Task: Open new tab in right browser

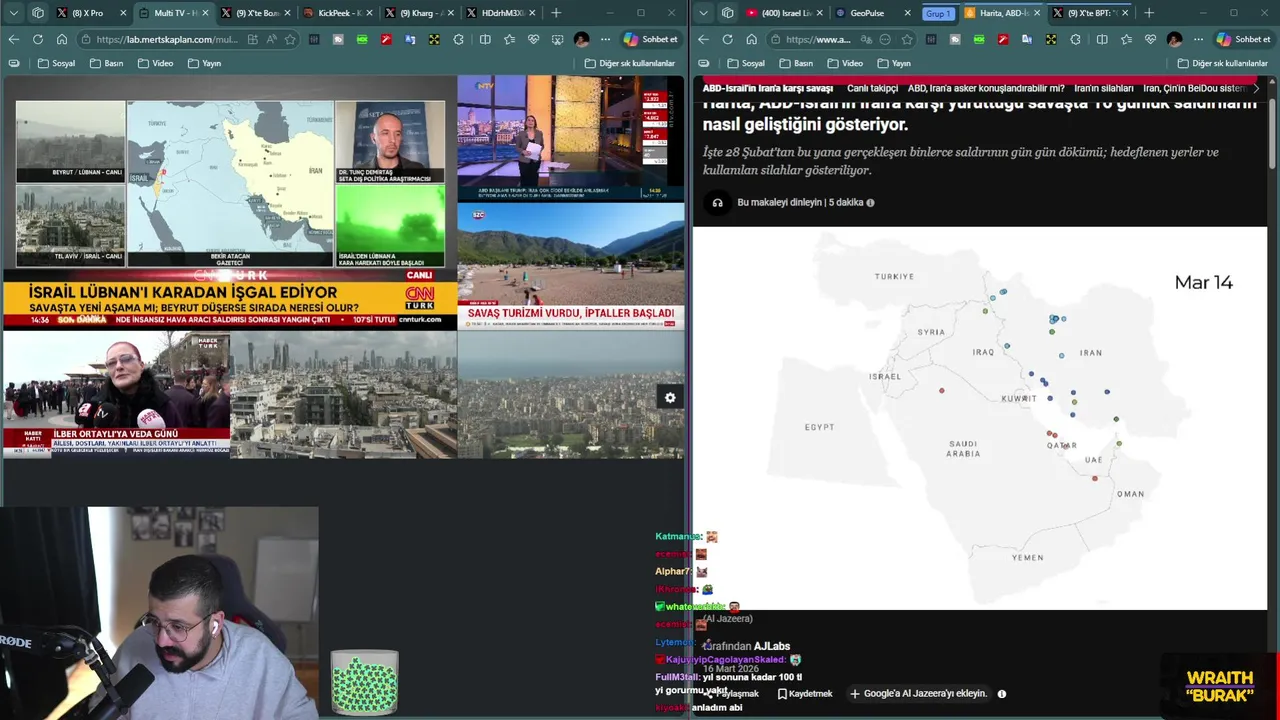Action: click(1148, 13)
